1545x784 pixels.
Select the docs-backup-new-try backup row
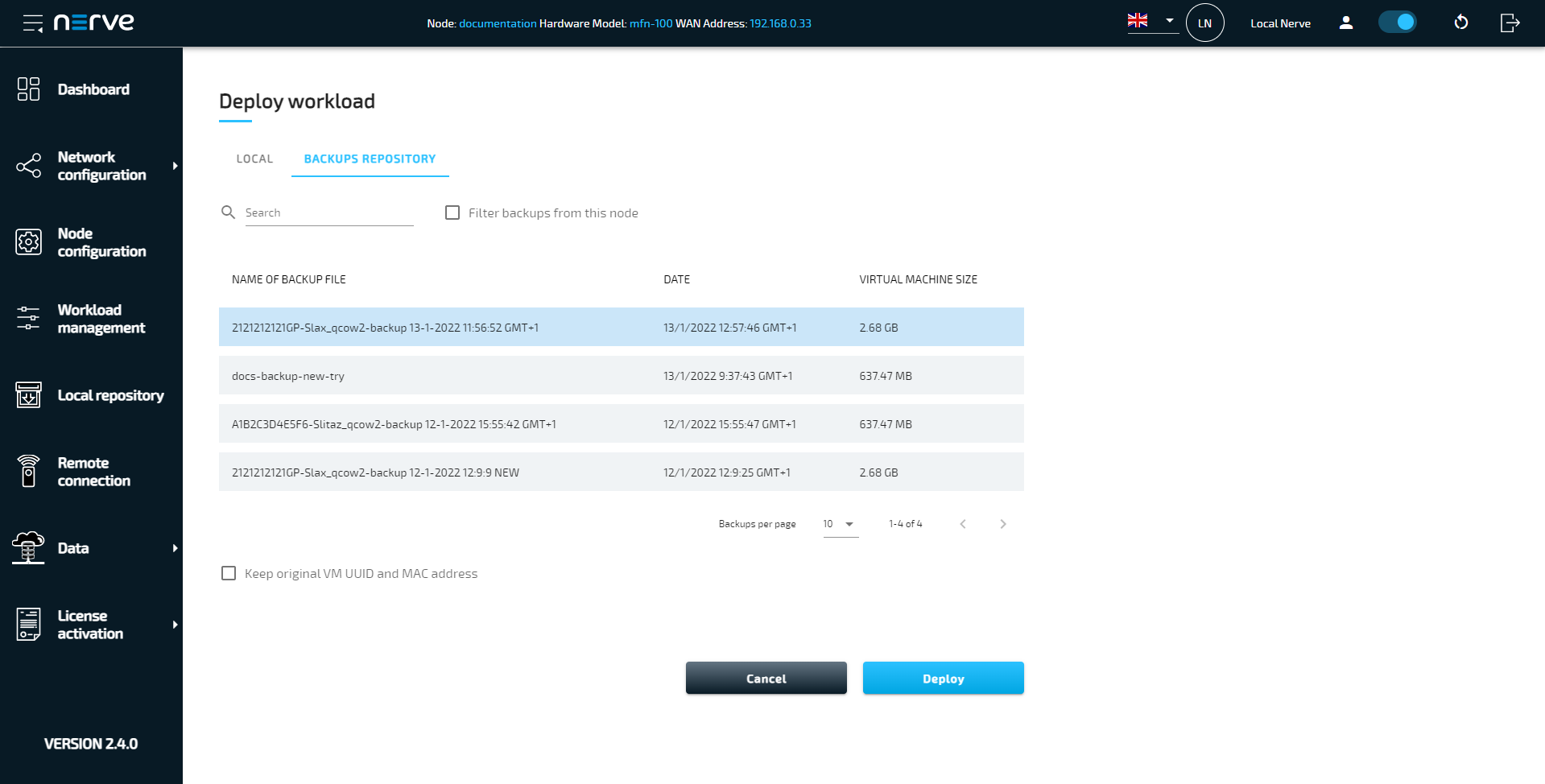pyautogui.click(x=483, y=375)
